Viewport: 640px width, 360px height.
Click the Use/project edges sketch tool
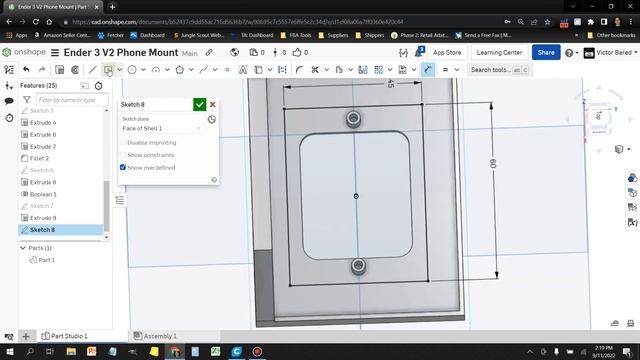pos(258,70)
